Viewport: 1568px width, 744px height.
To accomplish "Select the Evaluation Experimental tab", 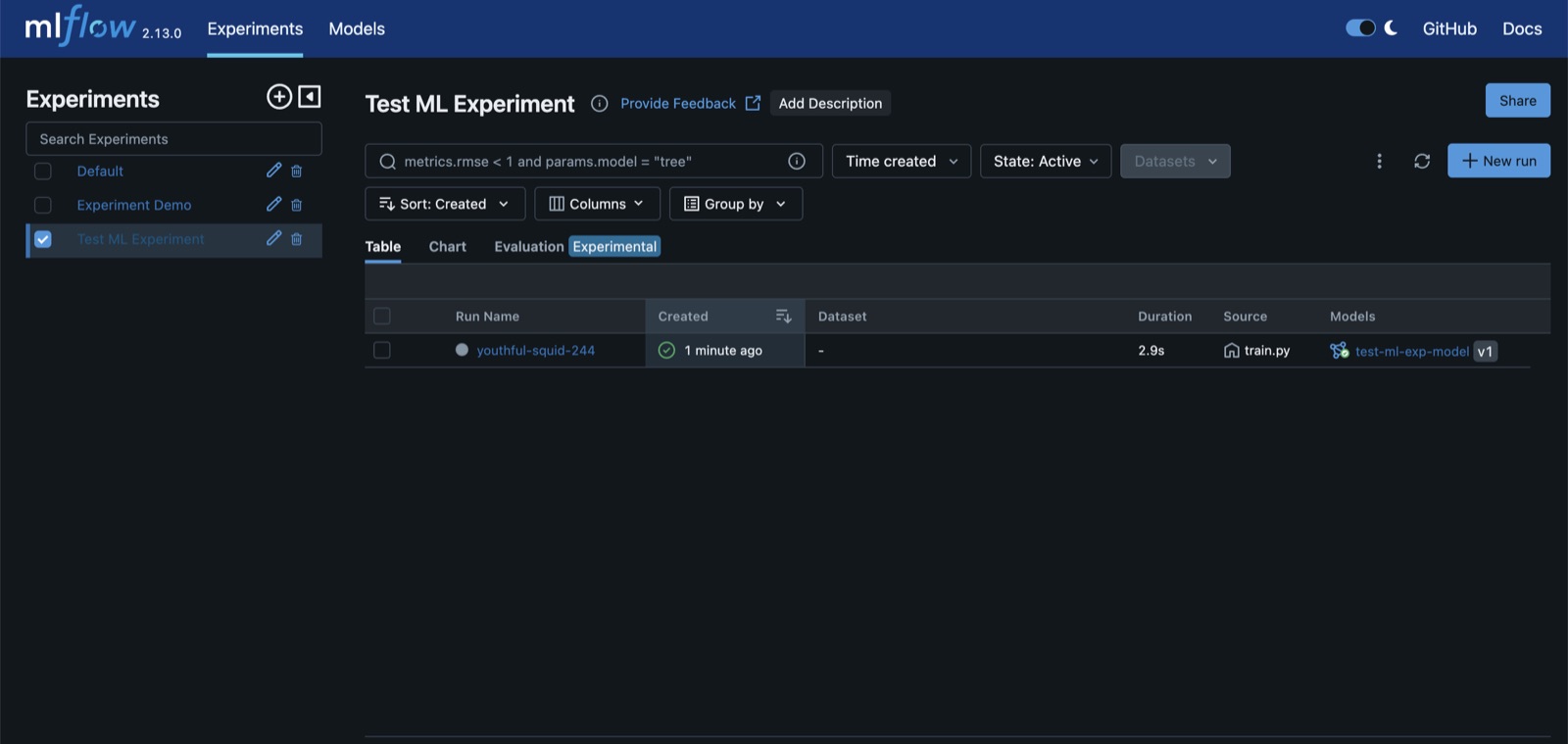I will tap(577, 246).
